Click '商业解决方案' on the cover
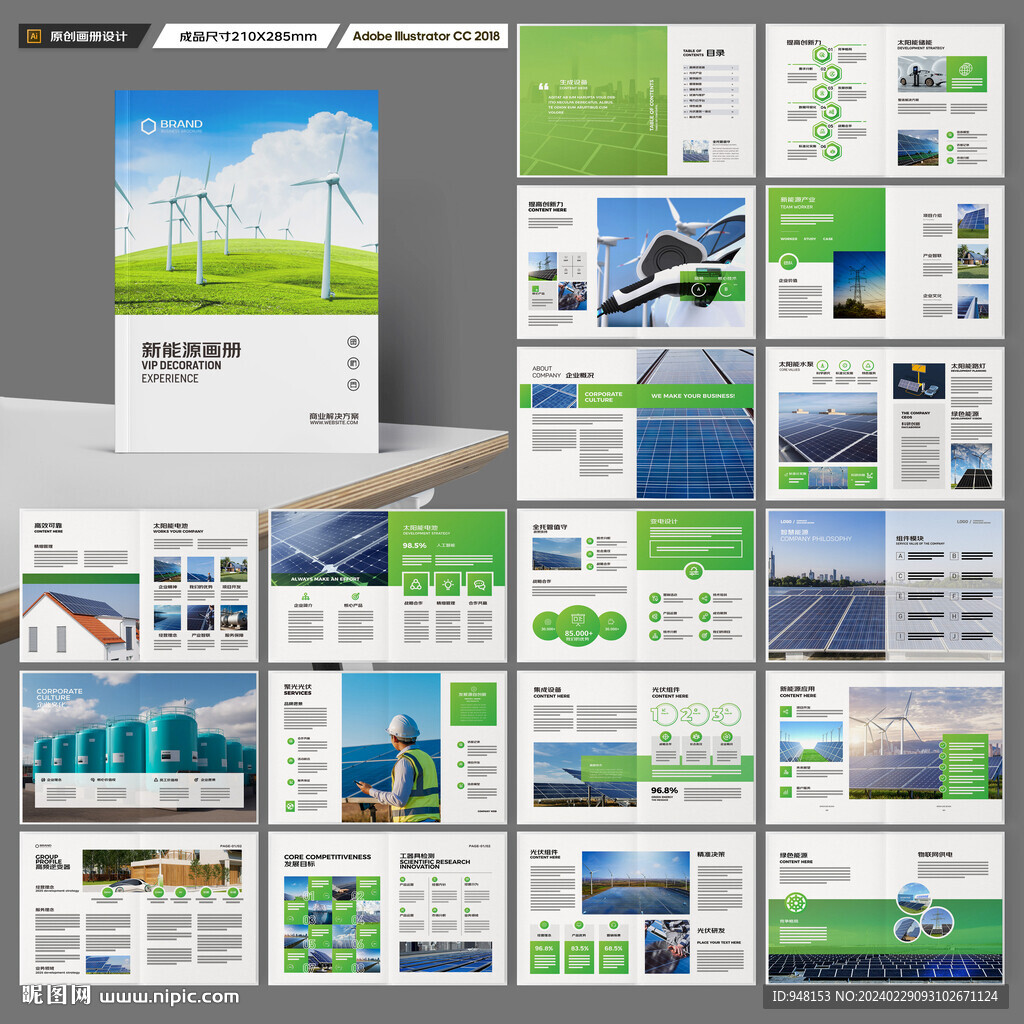Image resolution: width=1024 pixels, height=1024 pixels. click(334, 415)
